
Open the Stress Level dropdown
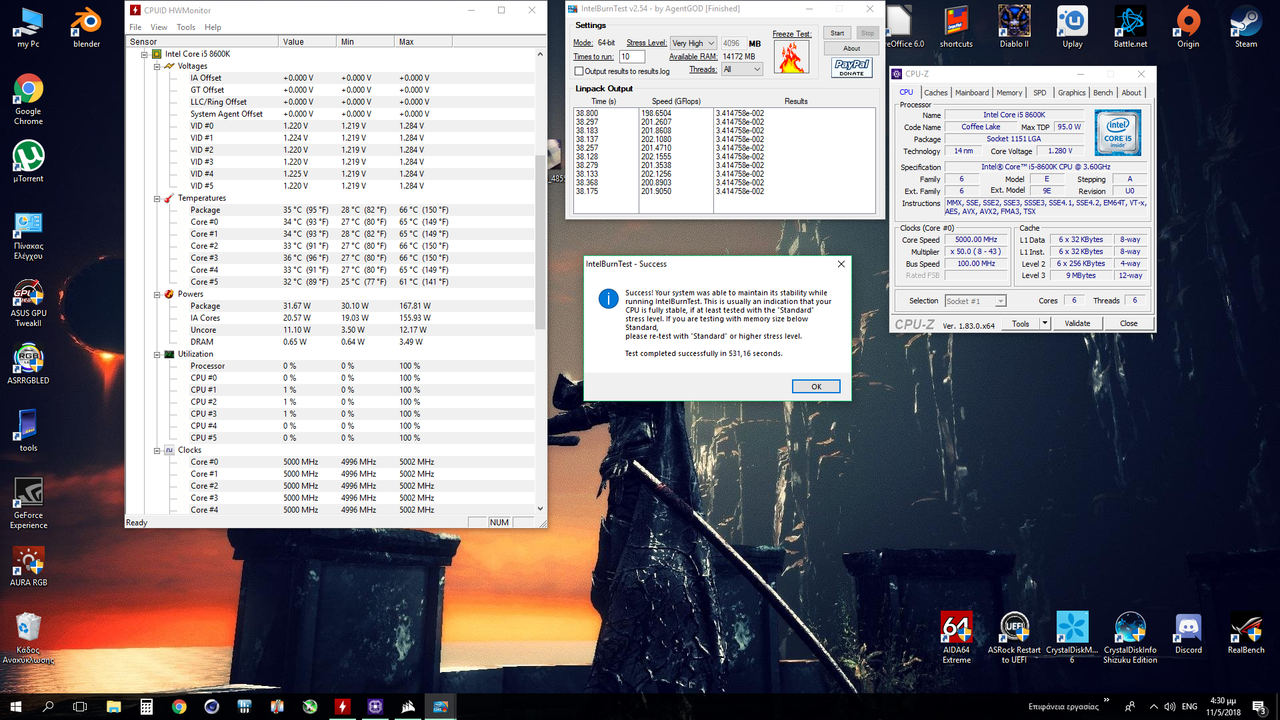[693, 43]
